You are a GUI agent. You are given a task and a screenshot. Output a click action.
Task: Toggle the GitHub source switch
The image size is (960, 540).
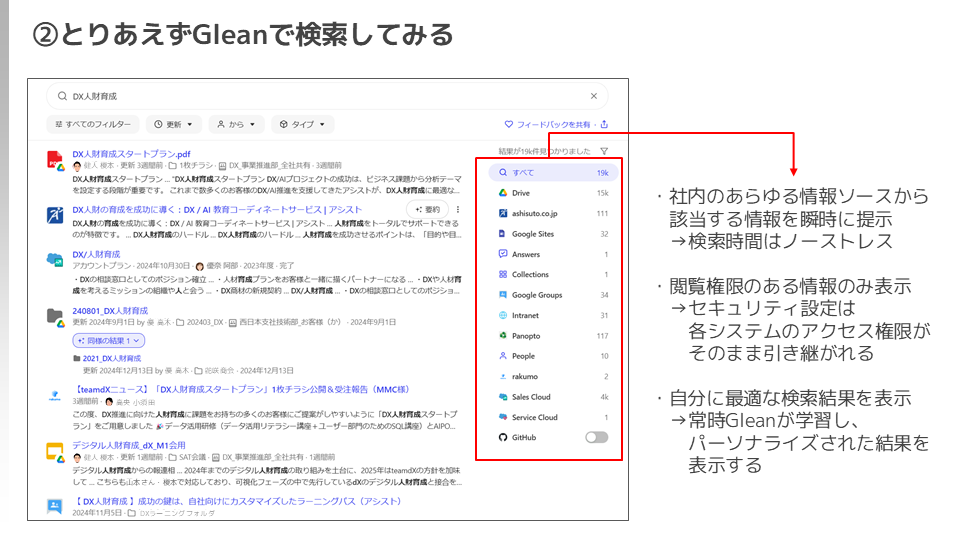click(x=596, y=437)
